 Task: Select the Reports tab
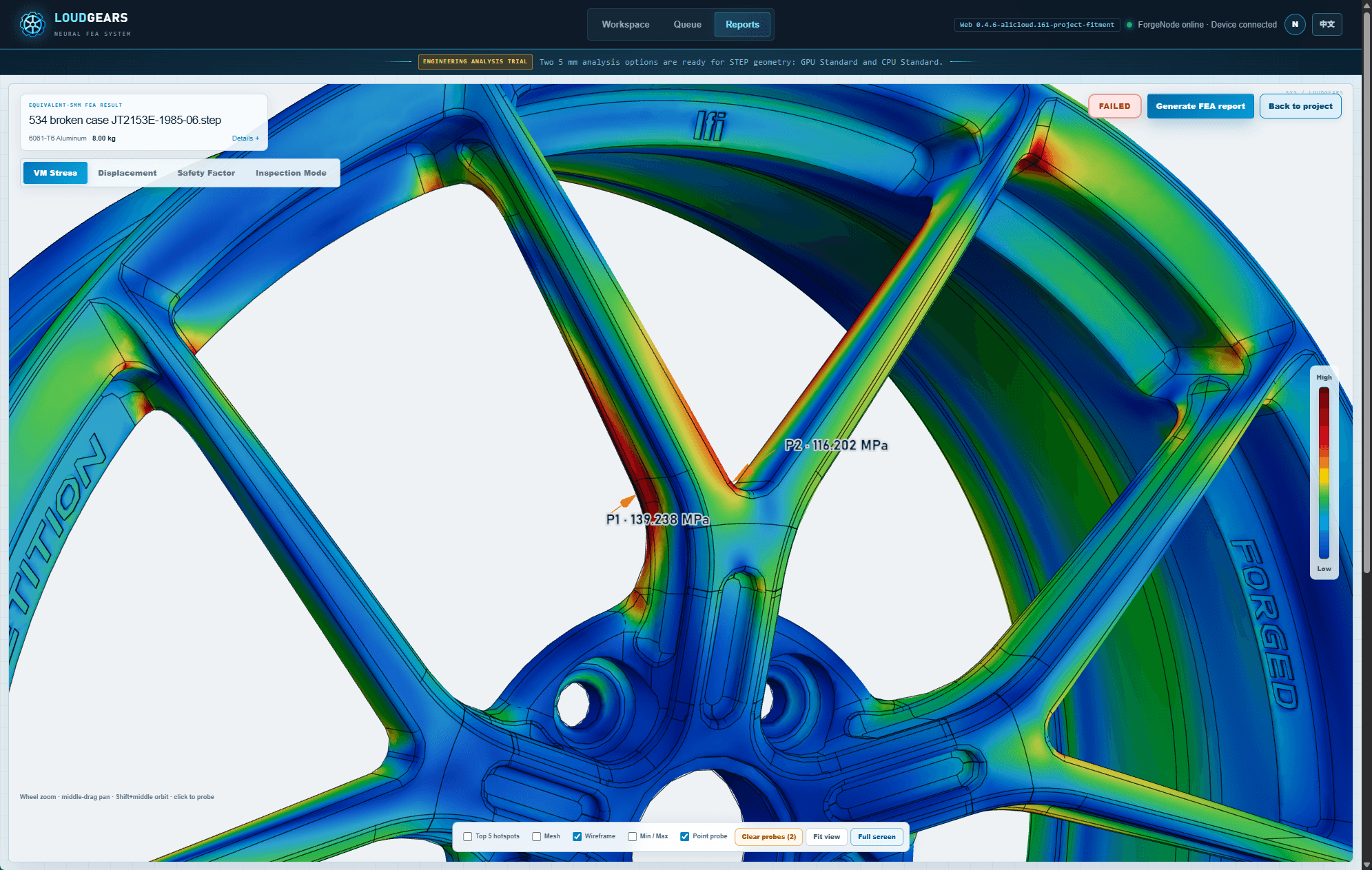tap(742, 24)
